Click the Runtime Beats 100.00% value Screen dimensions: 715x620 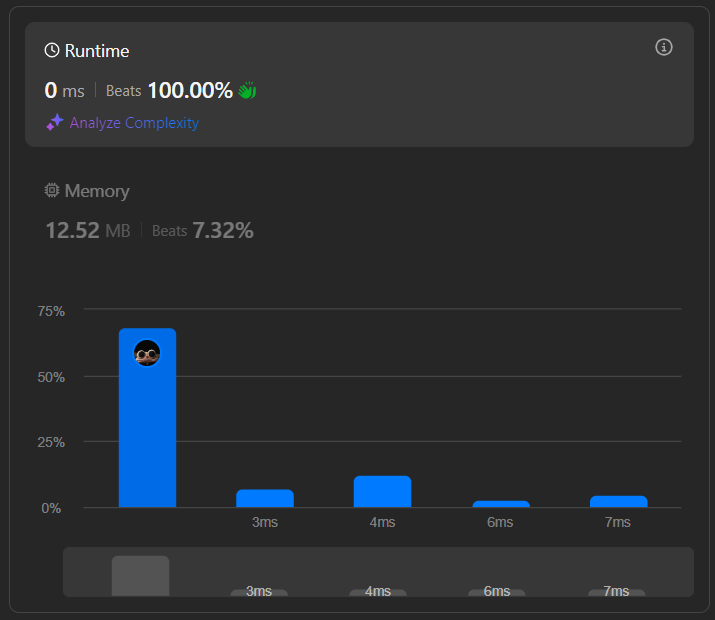click(x=189, y=91)
